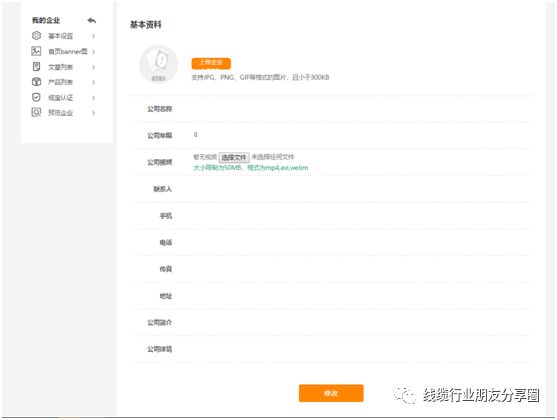Viewport: 557px width, 420px height.
Task: Click the 电话 label
Action: (x=166, y=242)
